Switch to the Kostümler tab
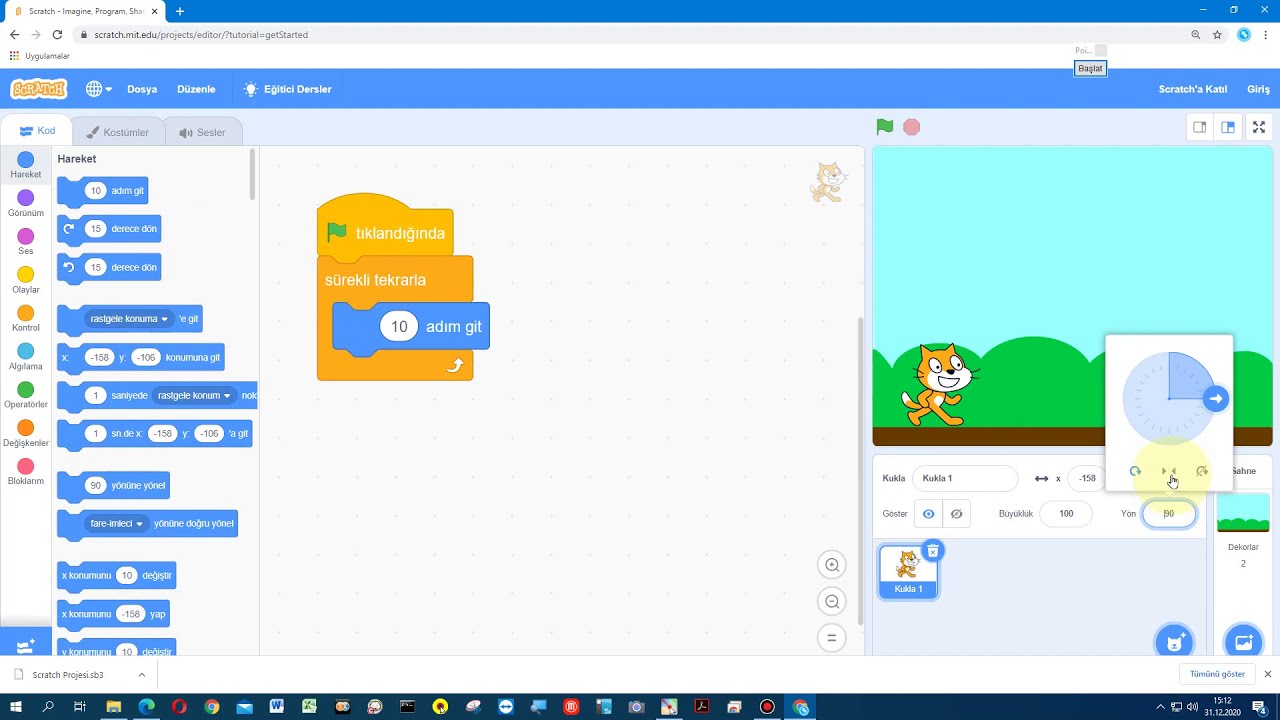Viewport: 1280px width, 720px height. point(118,132)
